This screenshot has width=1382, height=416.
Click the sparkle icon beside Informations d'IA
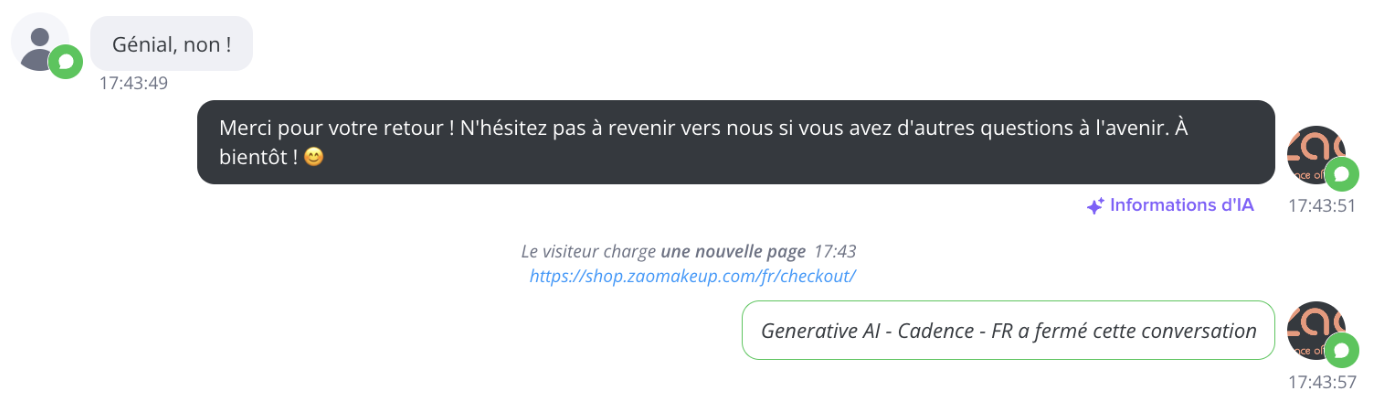coord(1095,206)
